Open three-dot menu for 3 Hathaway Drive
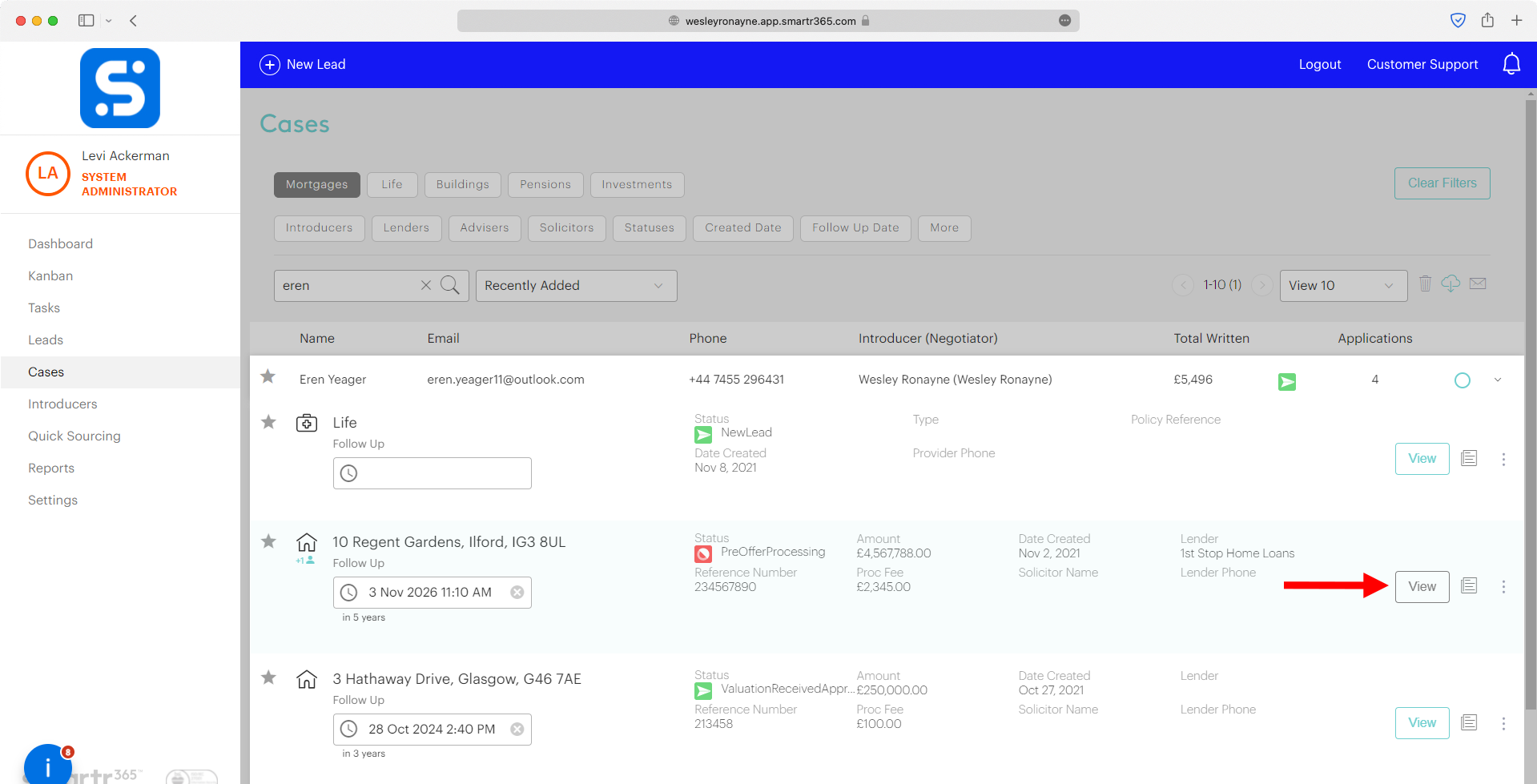The image size is (1537, 784). [x=1503, y=723]
